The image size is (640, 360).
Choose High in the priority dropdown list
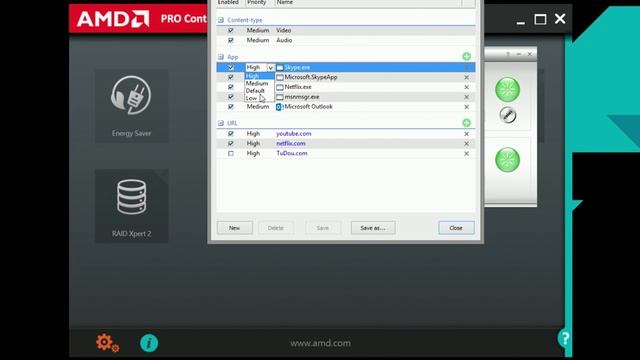pos(259,76)
